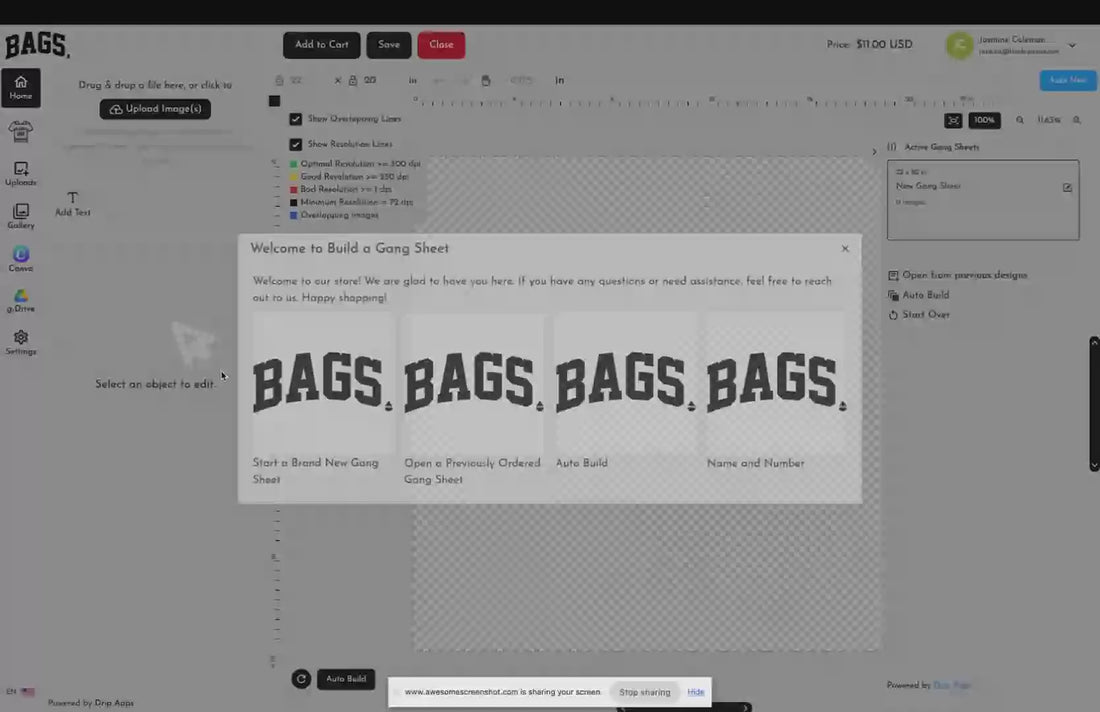
Task: Open the user account dropdown arrow
Action: 1072,45
